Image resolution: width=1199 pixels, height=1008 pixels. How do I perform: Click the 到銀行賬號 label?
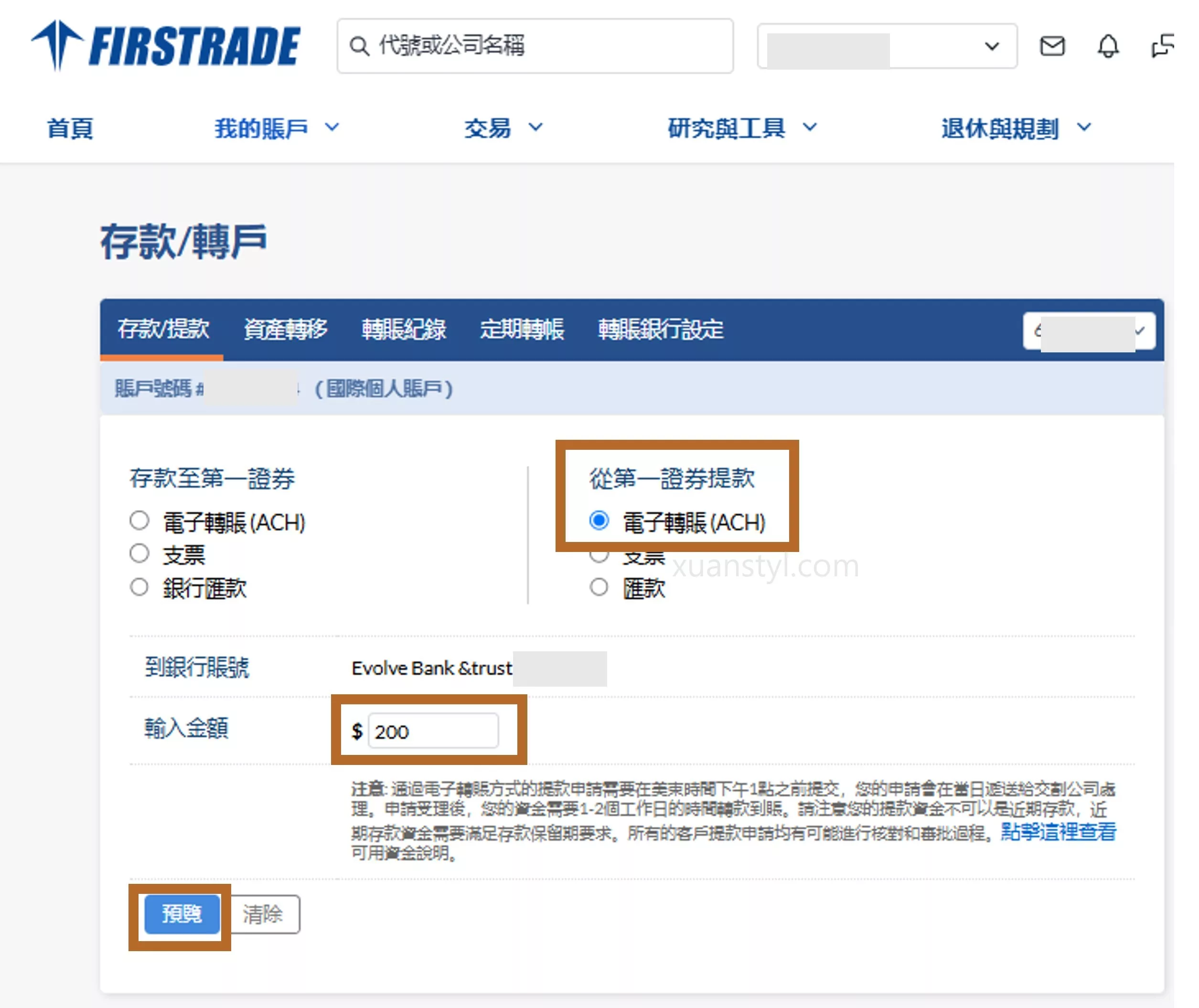(x=197, y=667)
